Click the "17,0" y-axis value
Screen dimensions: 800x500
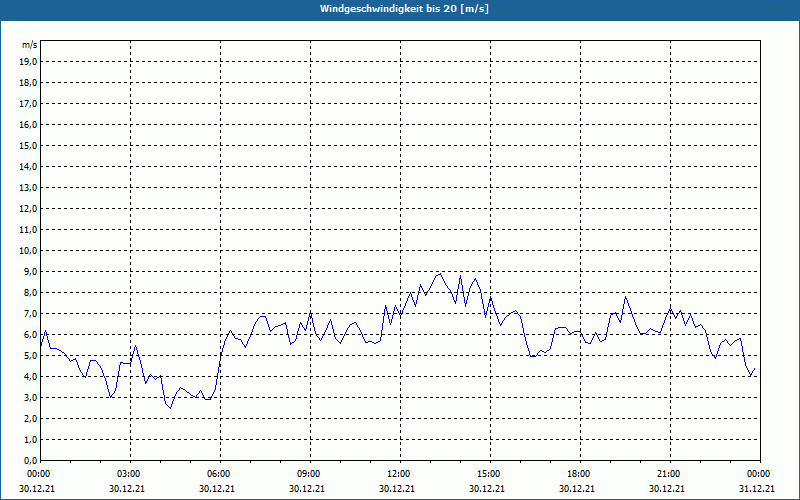(x=28, y=104)
